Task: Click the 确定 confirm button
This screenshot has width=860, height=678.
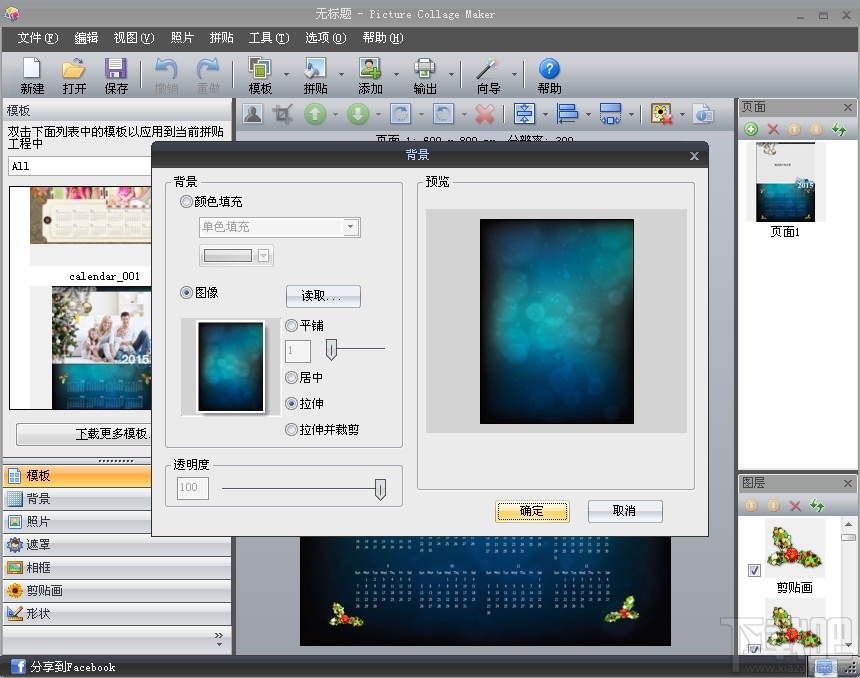Action: (532, 511)
